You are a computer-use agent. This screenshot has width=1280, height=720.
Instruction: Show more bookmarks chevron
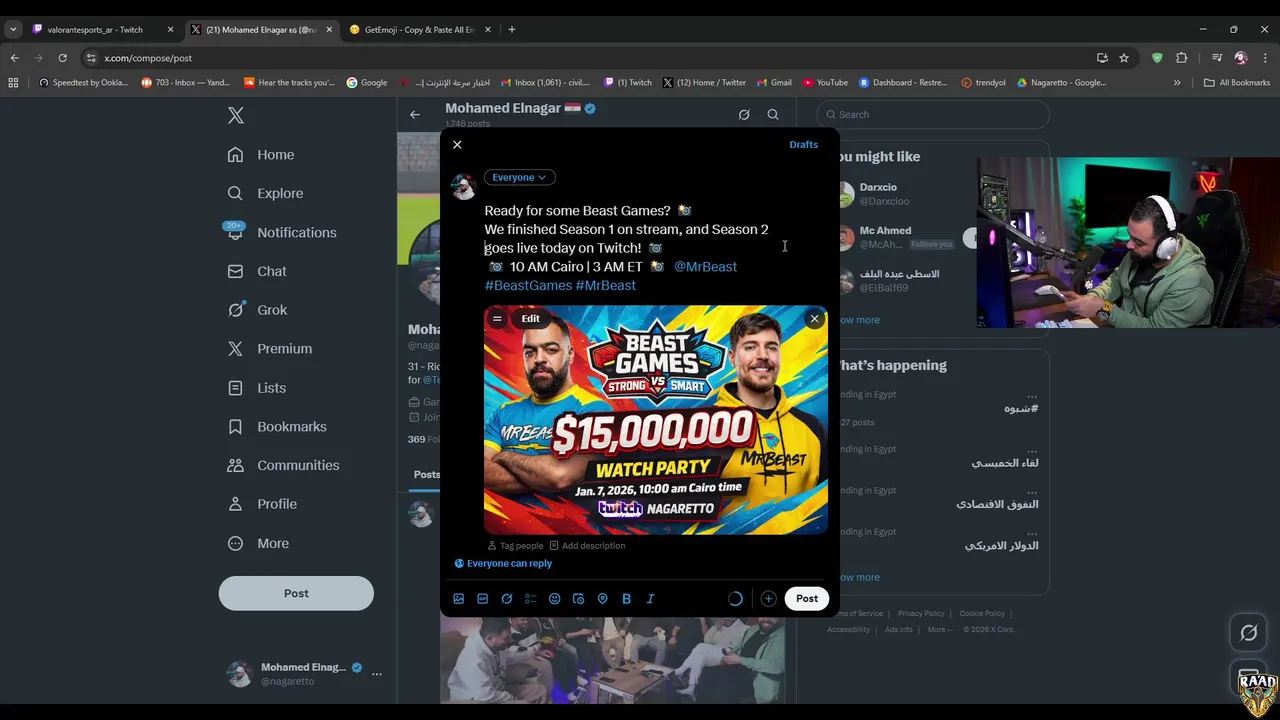pos(1177,83)
